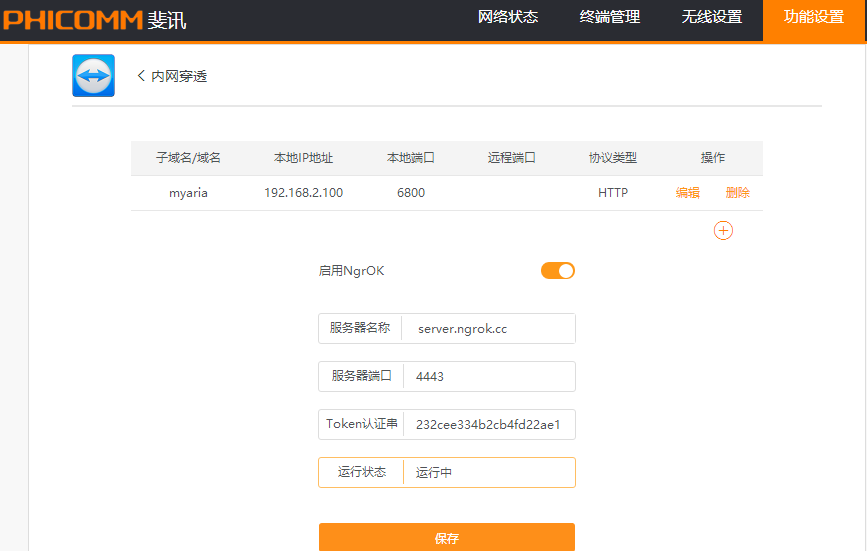Click the 本地IP地址 column header

[x=304, y=158]
